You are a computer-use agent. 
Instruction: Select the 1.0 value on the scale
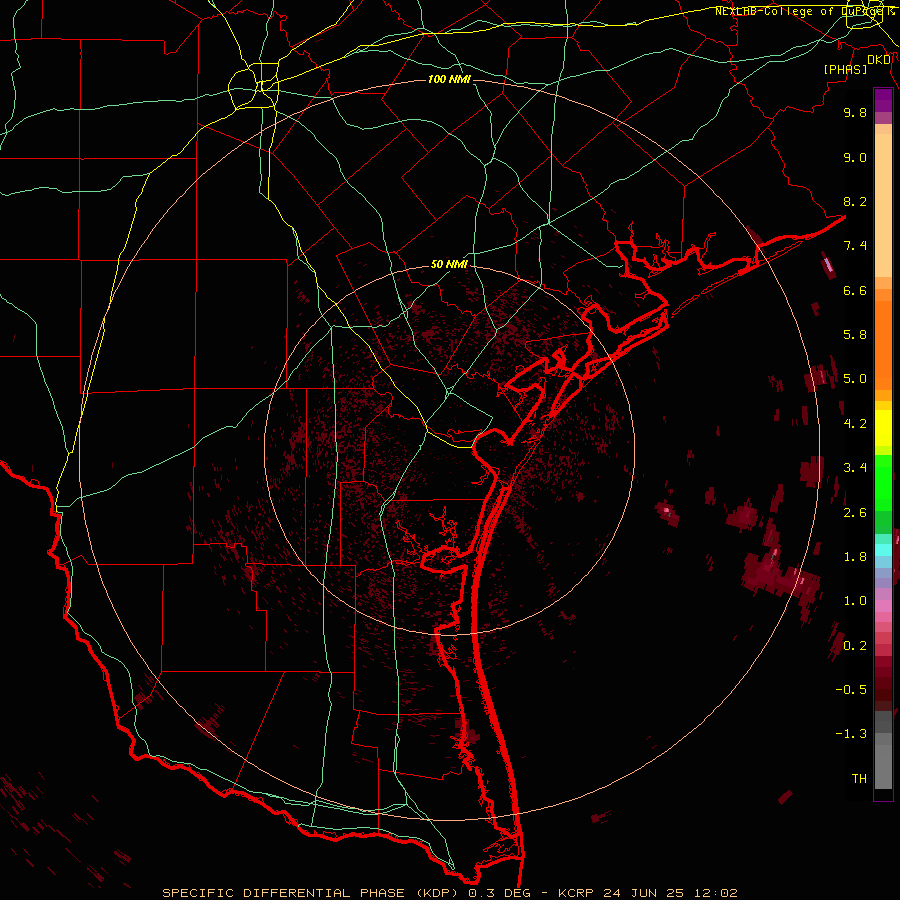[855, 601]
